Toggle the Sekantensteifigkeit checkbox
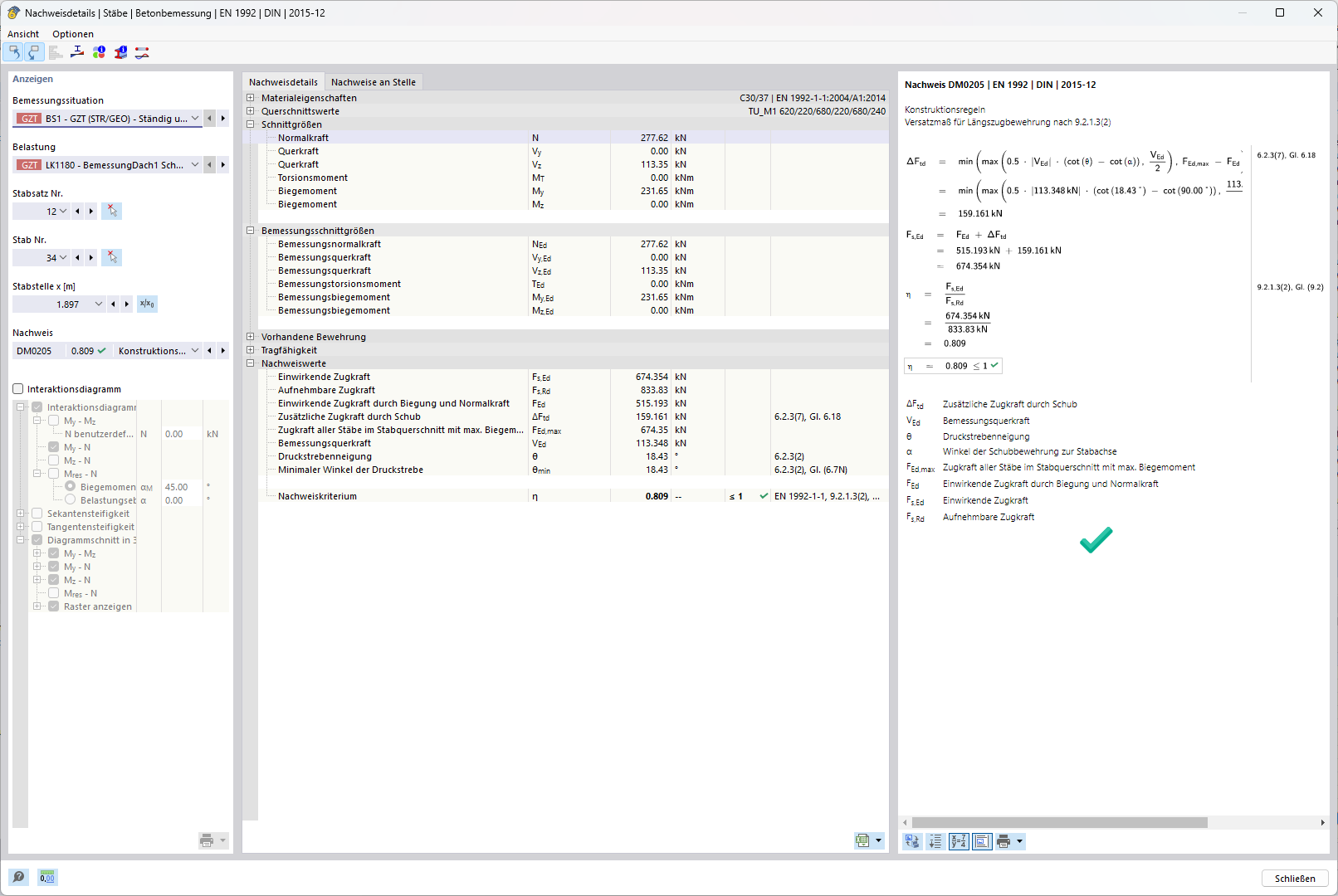This screenshot has width=1338, height=896. pyautogui.click(x=37, y=514)
